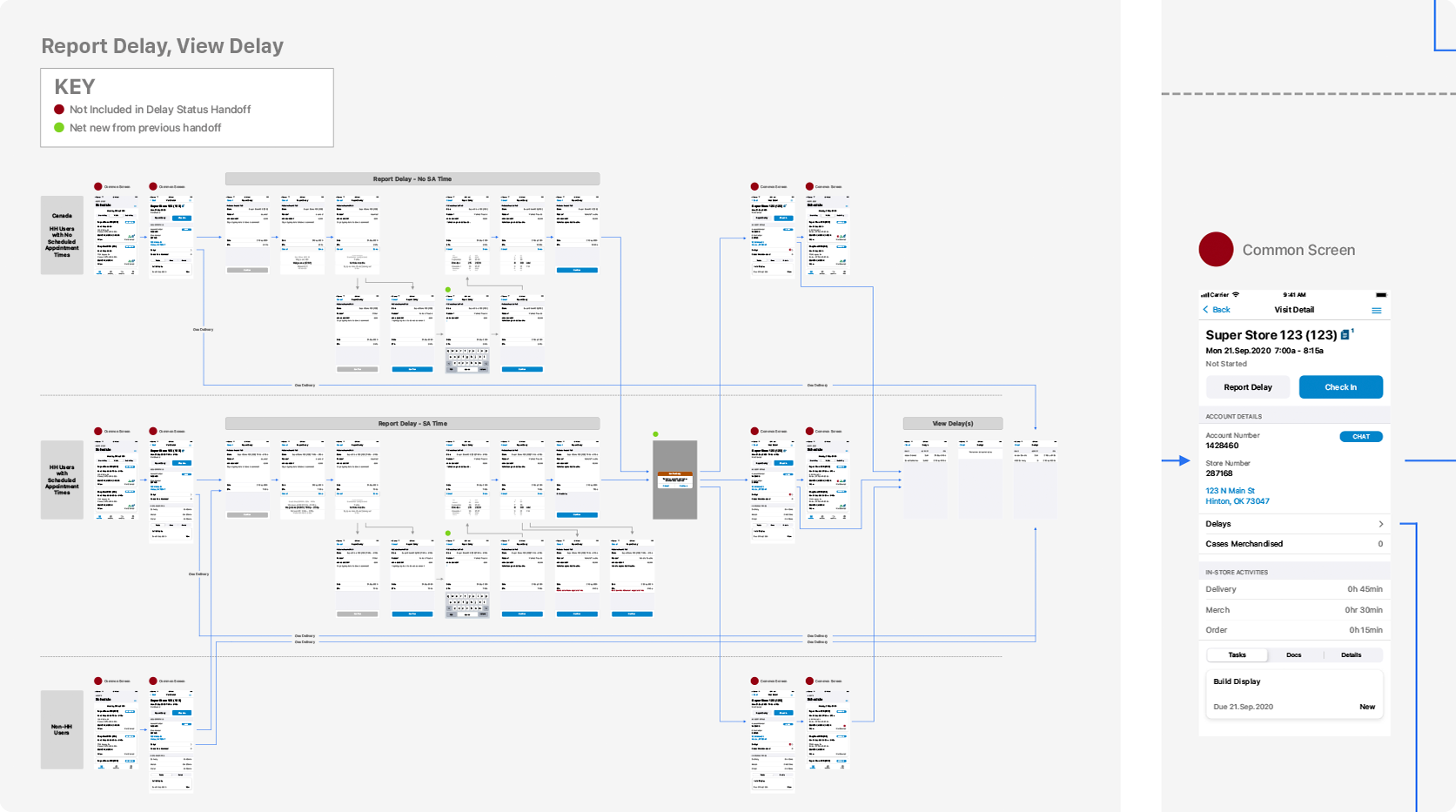This screenshot has width=1456, height=812.
Task: Click the ACCOUNT DETAILS section header
Action: pos(1233,417)
